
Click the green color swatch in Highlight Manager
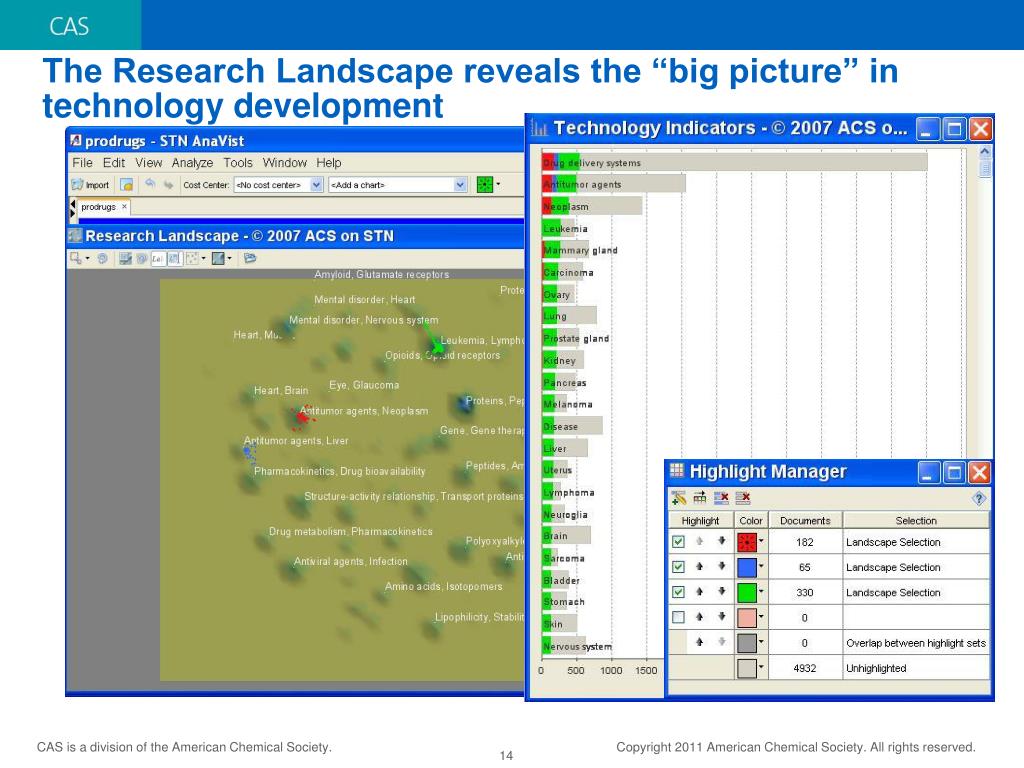tap(746, 592)
